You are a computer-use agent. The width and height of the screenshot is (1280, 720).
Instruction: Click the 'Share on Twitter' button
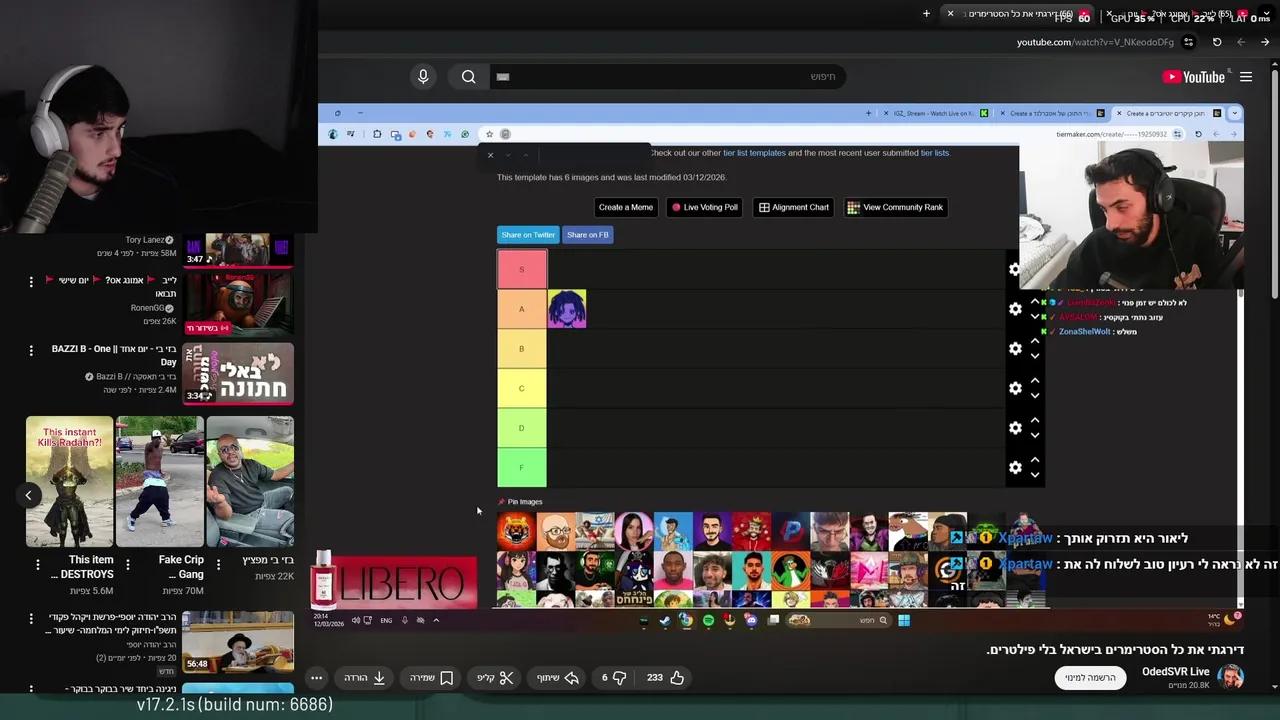[x=528, y=235]
